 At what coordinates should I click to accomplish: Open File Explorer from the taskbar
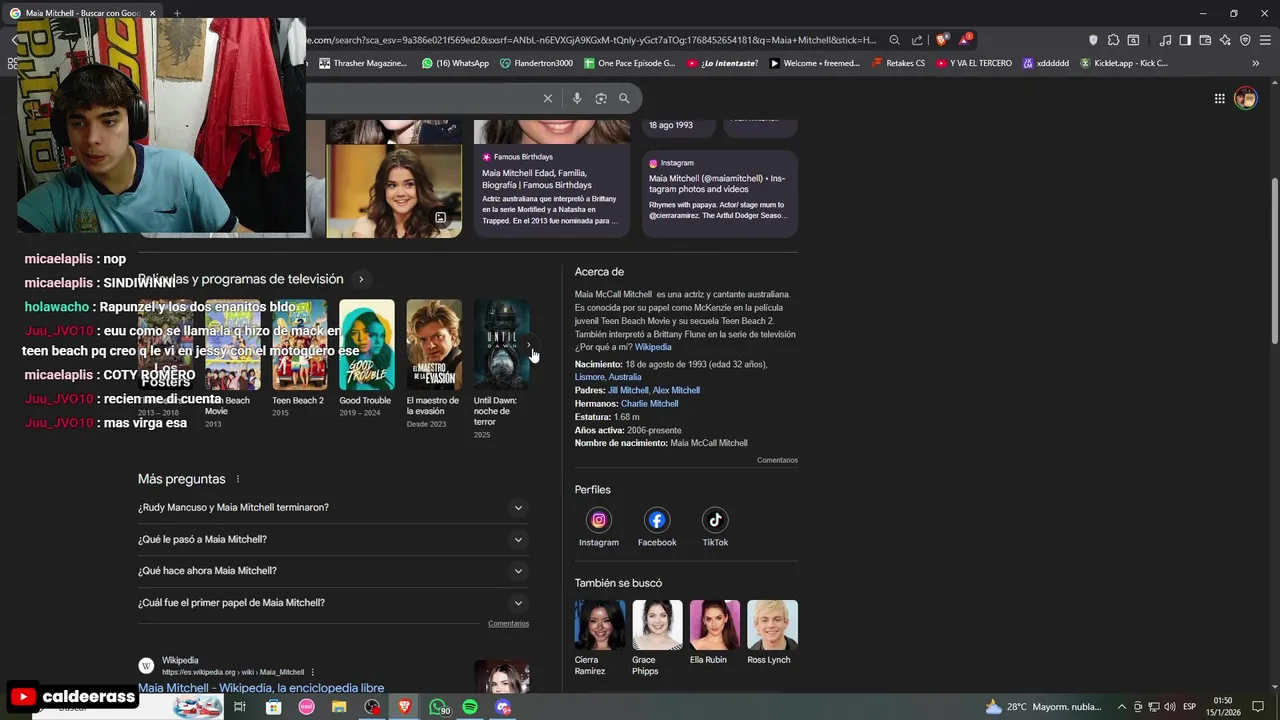[x=339, y=707]
